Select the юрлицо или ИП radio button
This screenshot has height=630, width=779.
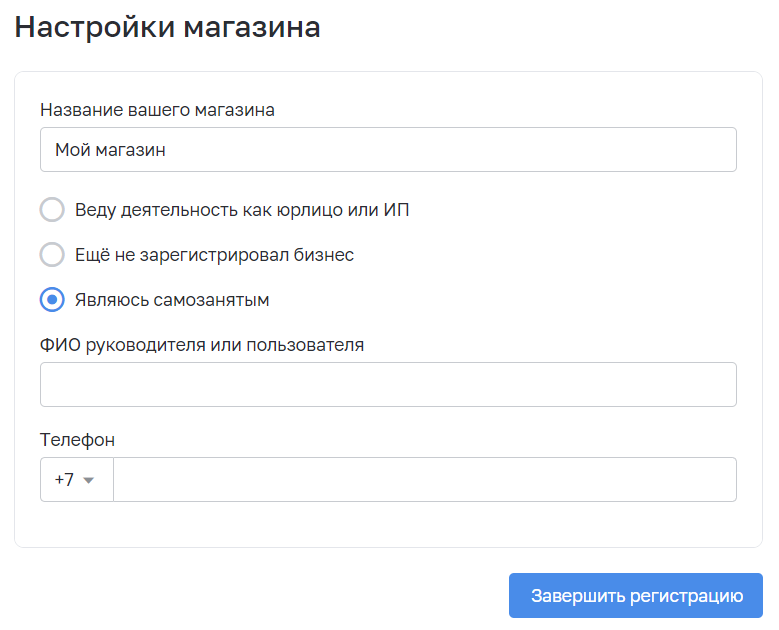point(52,210)
